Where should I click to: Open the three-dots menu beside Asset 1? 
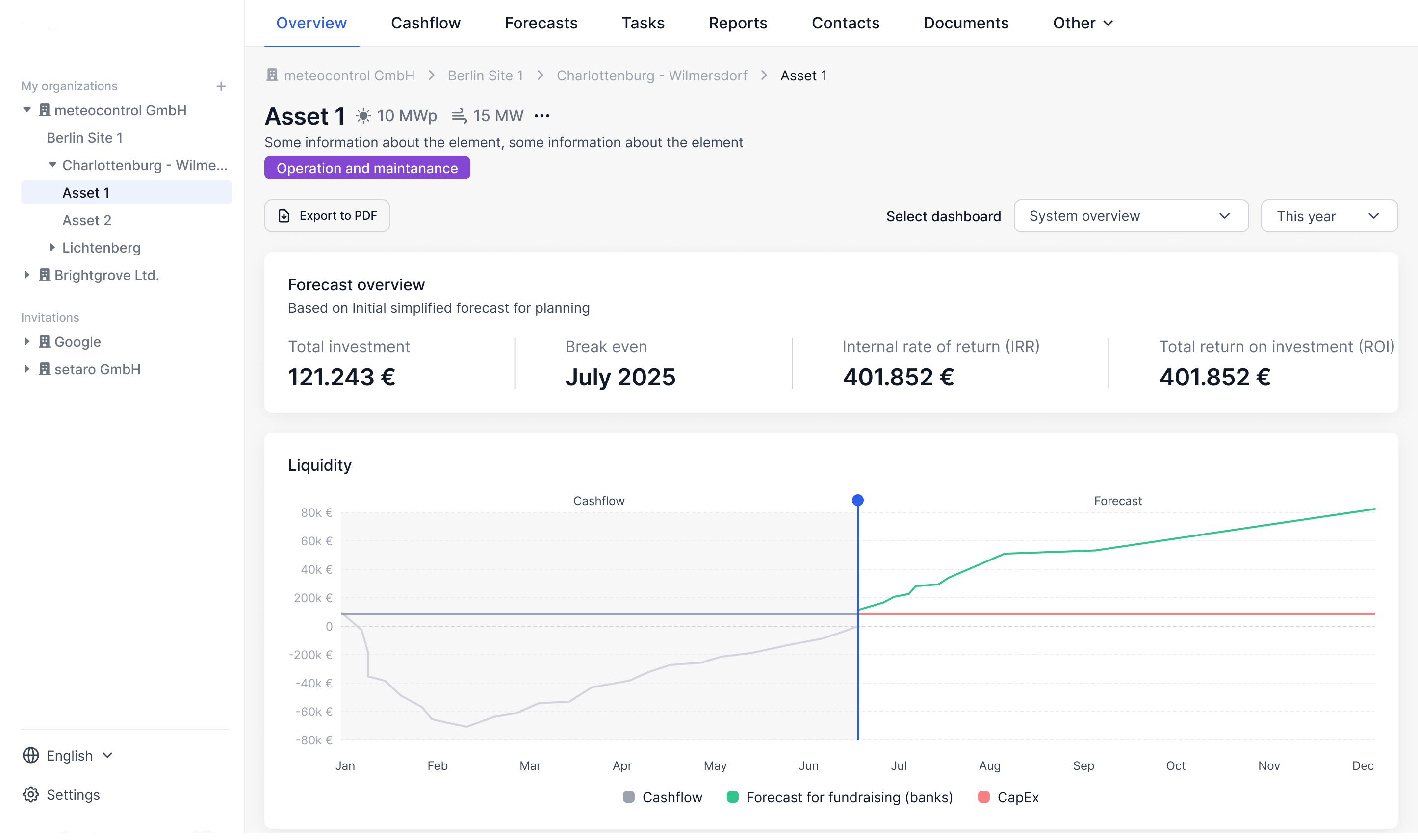541,116
